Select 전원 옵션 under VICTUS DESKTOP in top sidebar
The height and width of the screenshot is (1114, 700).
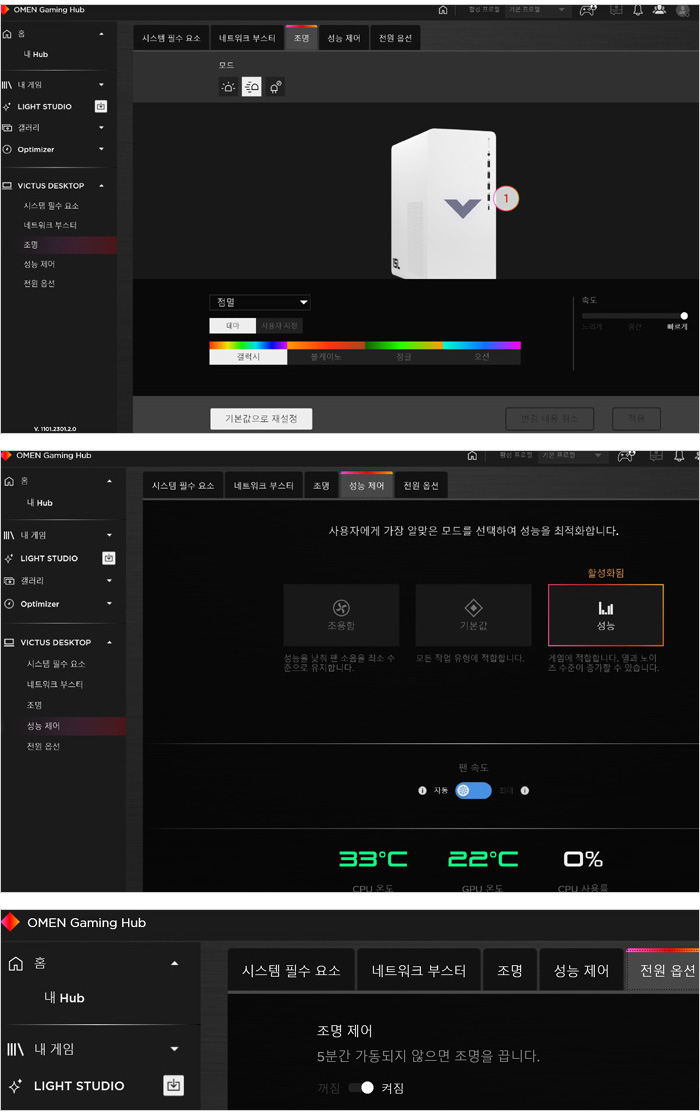39,283
